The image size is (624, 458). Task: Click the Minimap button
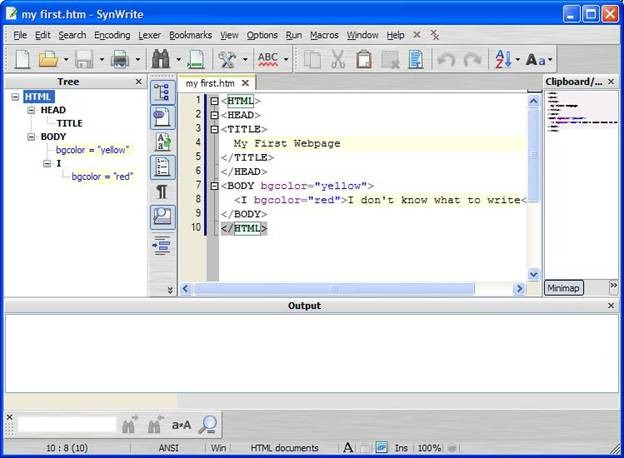click(563, 288)
